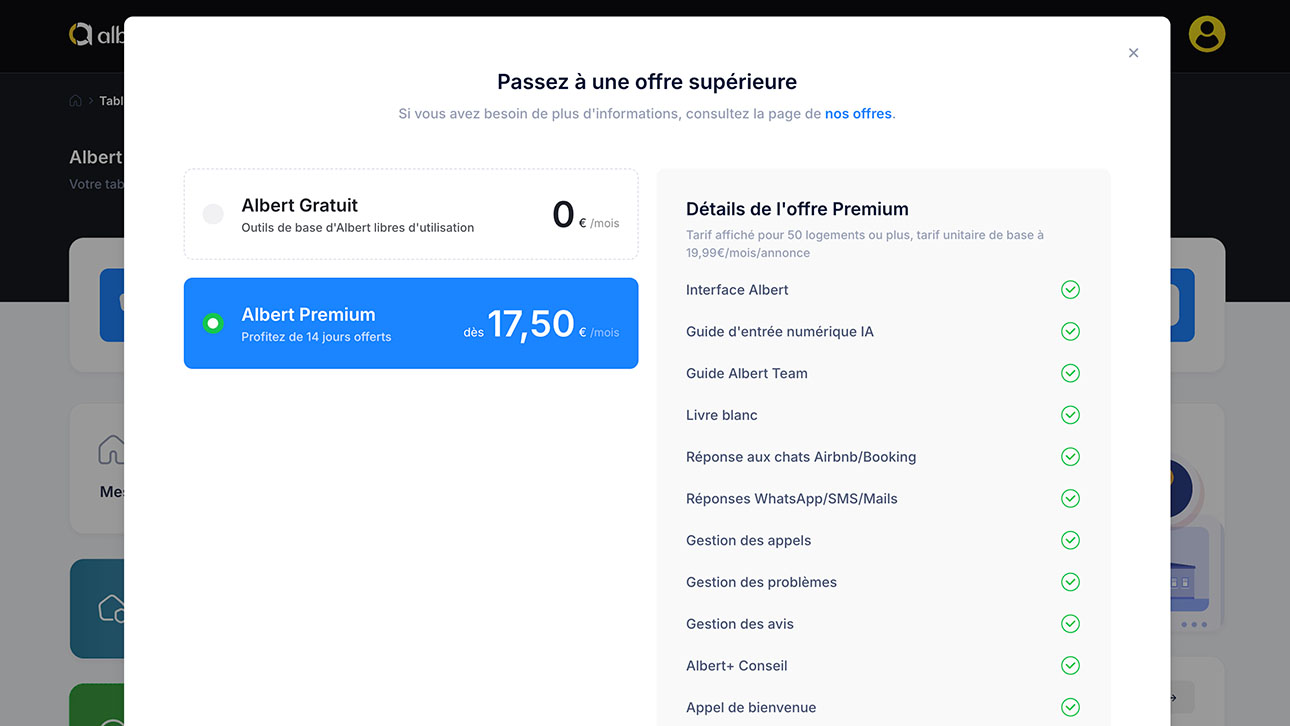Click the Gestion des problèmes checkmark
The height and width of the screenshot is (726, 1290).
click(1070, 582)
